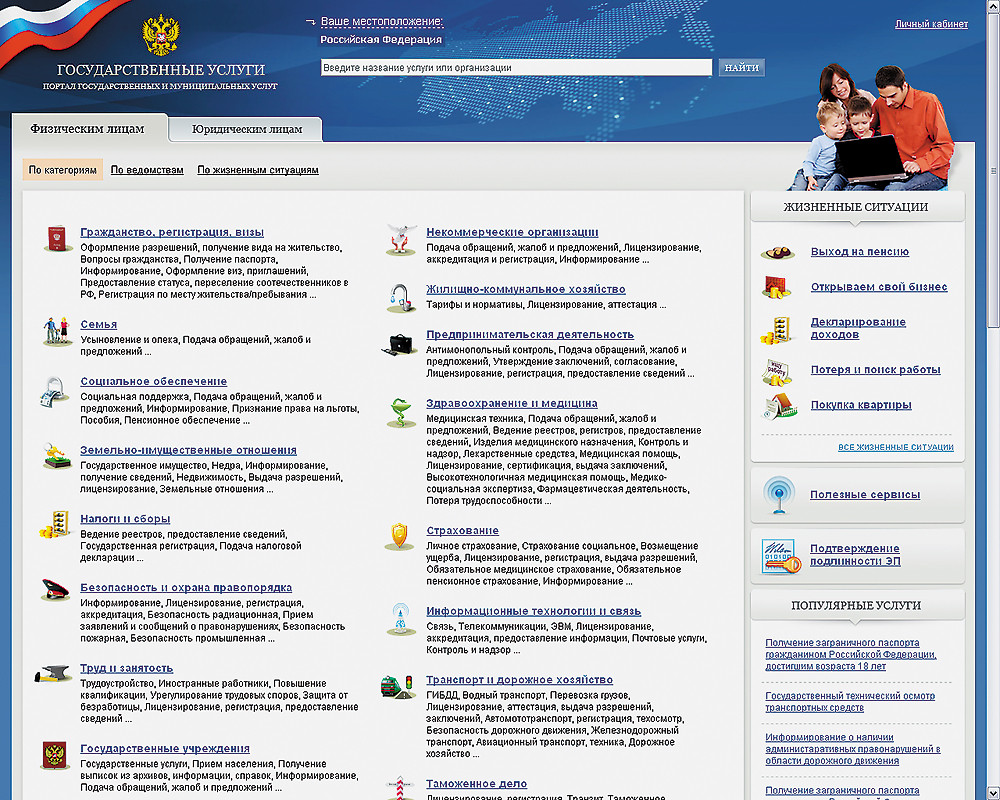Switch to the Юридическим лицам tab
1000x800 pixels.
click(247, 129)
